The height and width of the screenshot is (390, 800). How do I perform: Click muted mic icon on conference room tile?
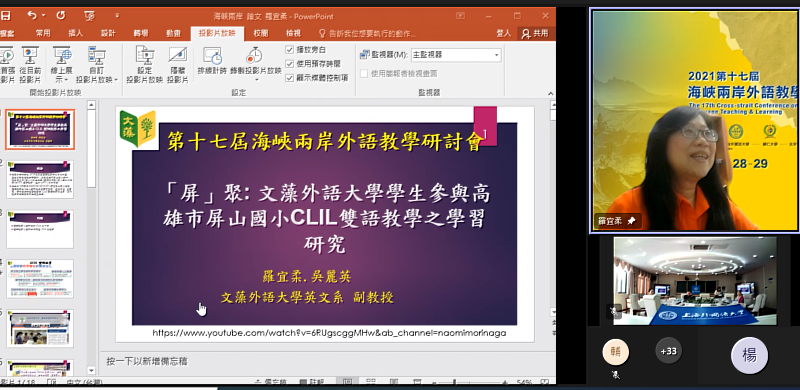click(x=614, y=310)
